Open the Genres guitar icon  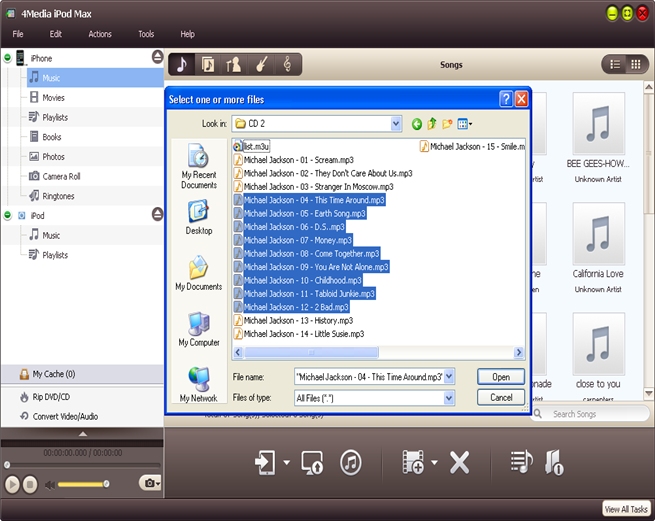(x=261, y=65)
